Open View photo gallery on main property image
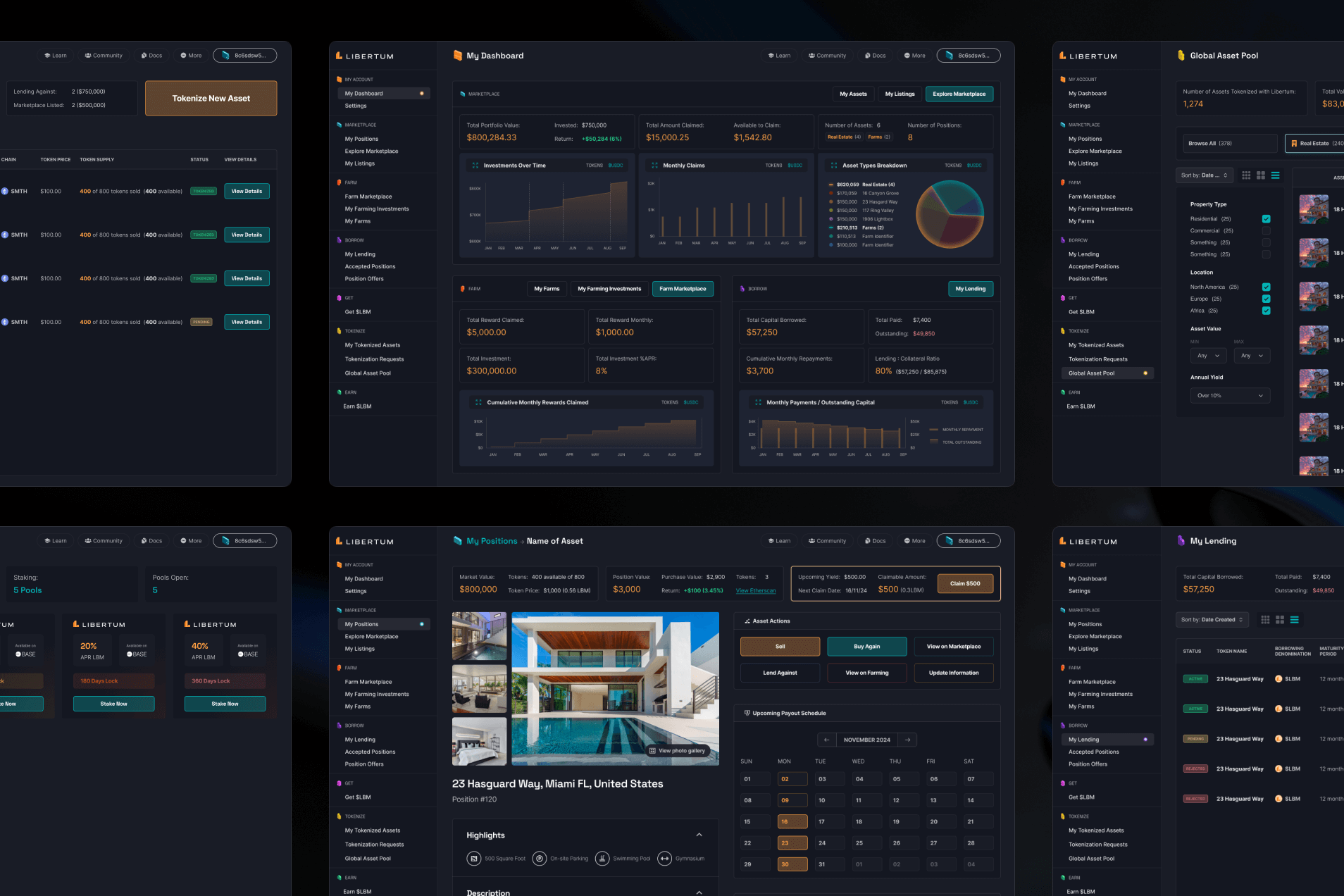This screenshot has height=896, width=1344. coord(676,751)
